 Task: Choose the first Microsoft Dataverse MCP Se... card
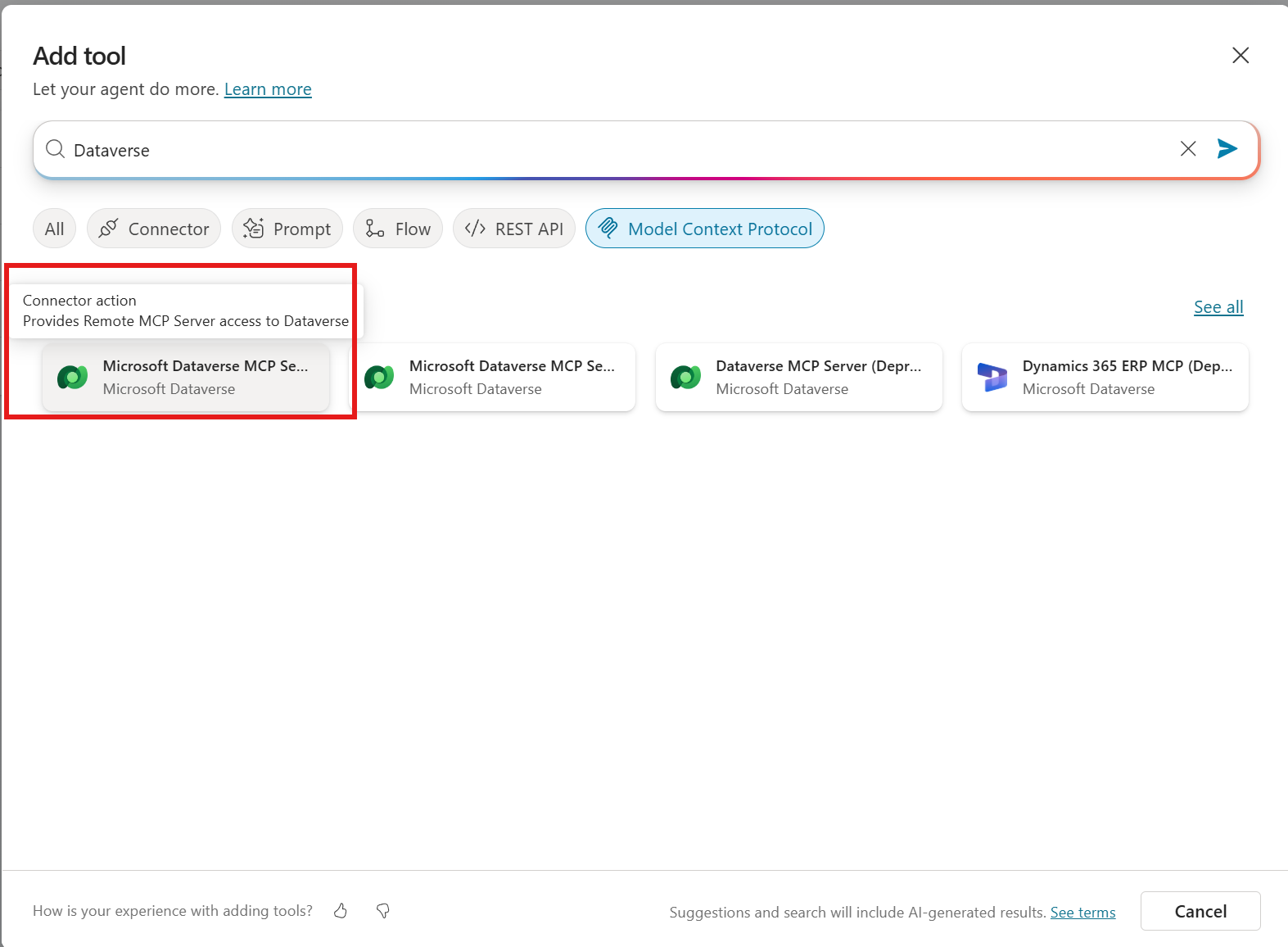click(x=186, y=378)
